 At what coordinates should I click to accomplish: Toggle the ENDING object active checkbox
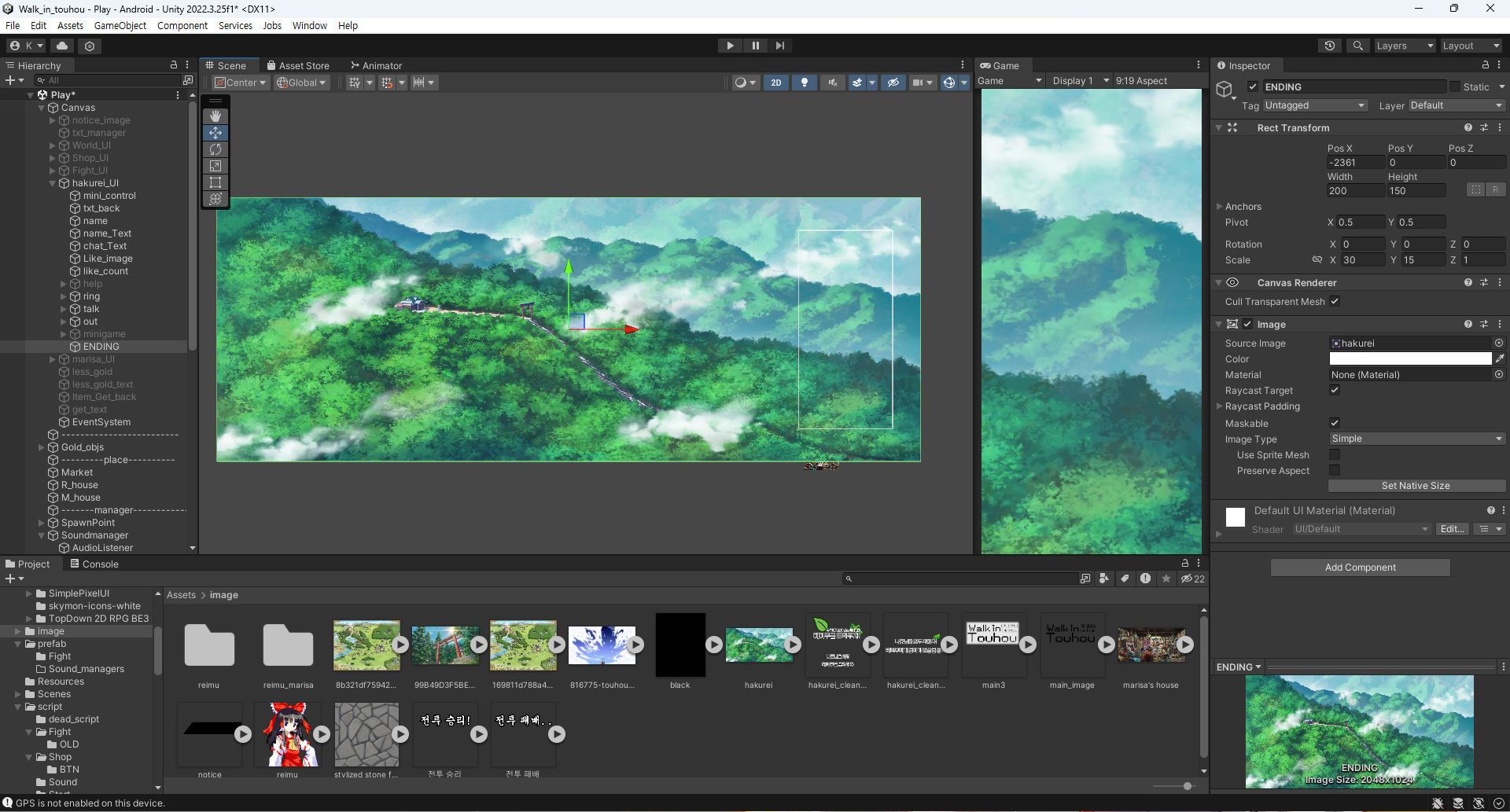1253,87
